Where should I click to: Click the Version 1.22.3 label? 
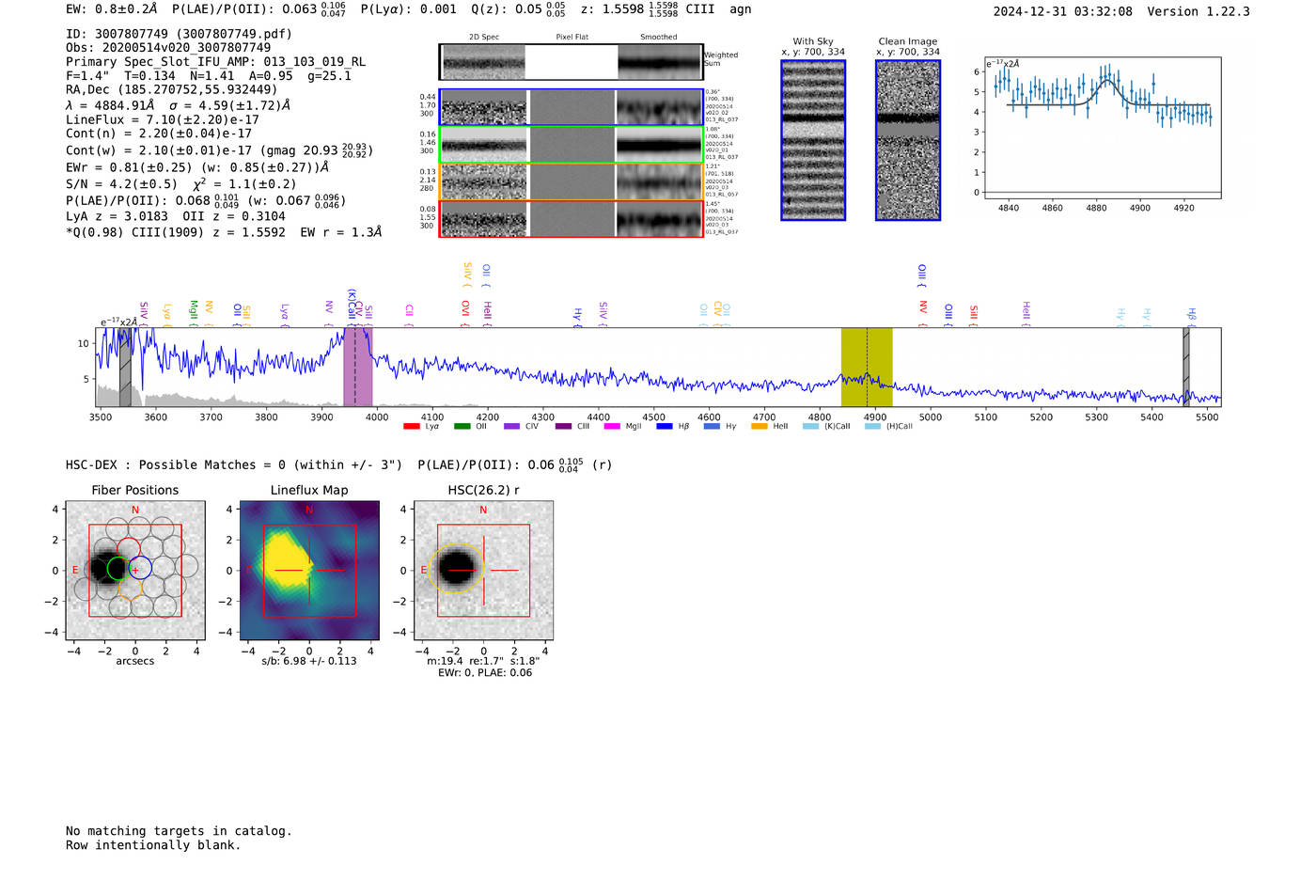point(1198,12)
